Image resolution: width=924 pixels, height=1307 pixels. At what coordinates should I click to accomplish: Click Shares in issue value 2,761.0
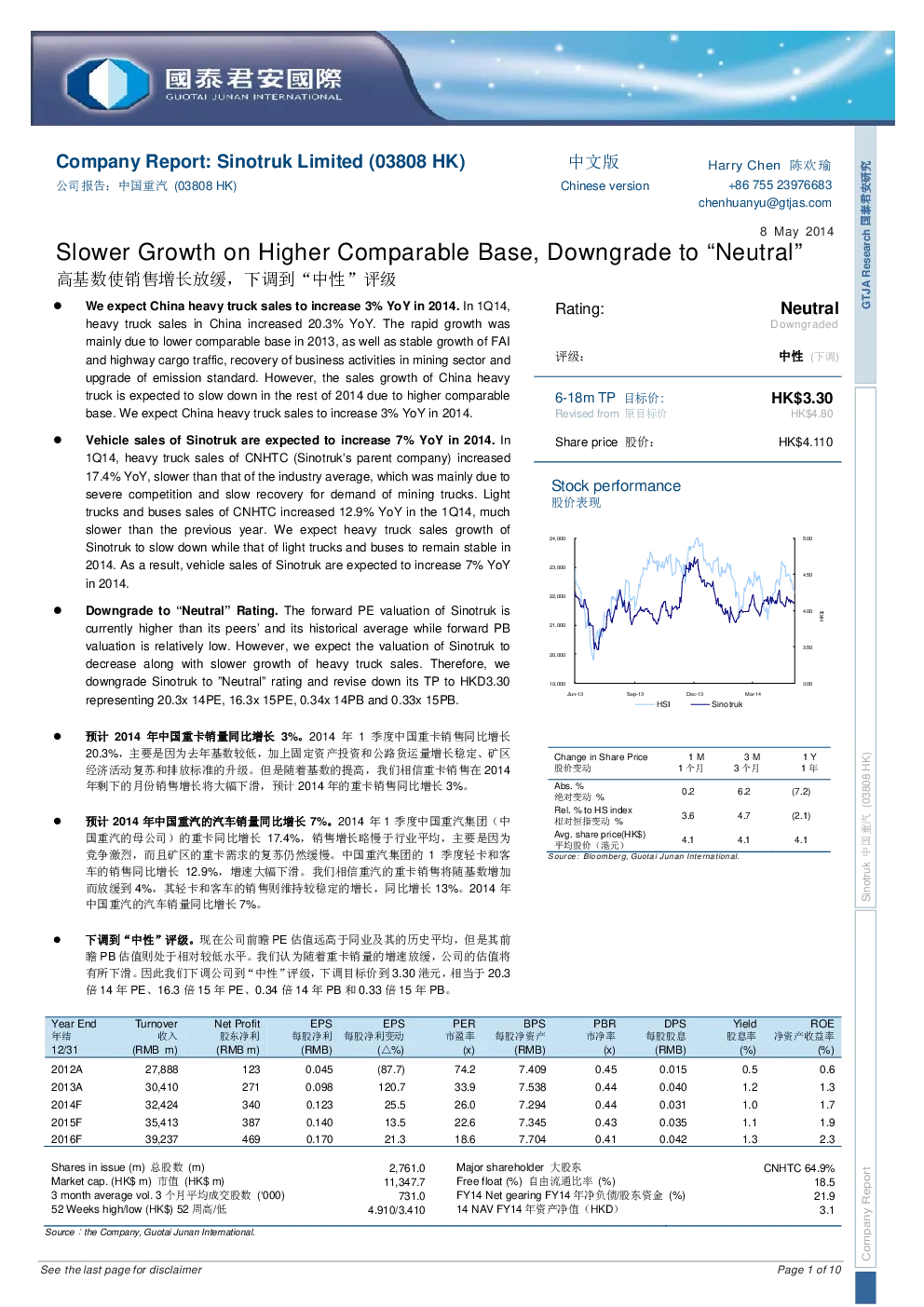(406, 1167)
